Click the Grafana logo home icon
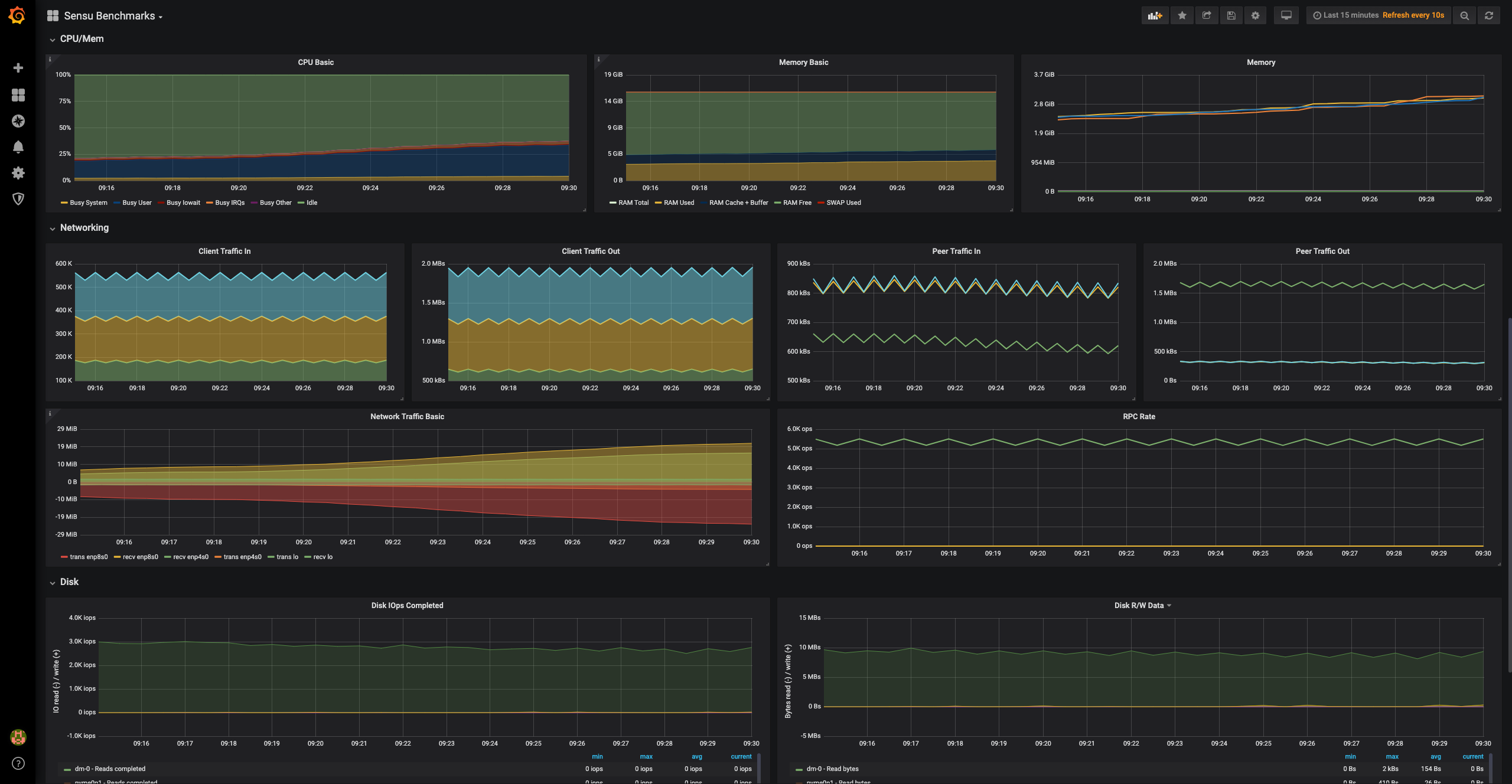Viewport: 1512px width, 784px height. 17,16
